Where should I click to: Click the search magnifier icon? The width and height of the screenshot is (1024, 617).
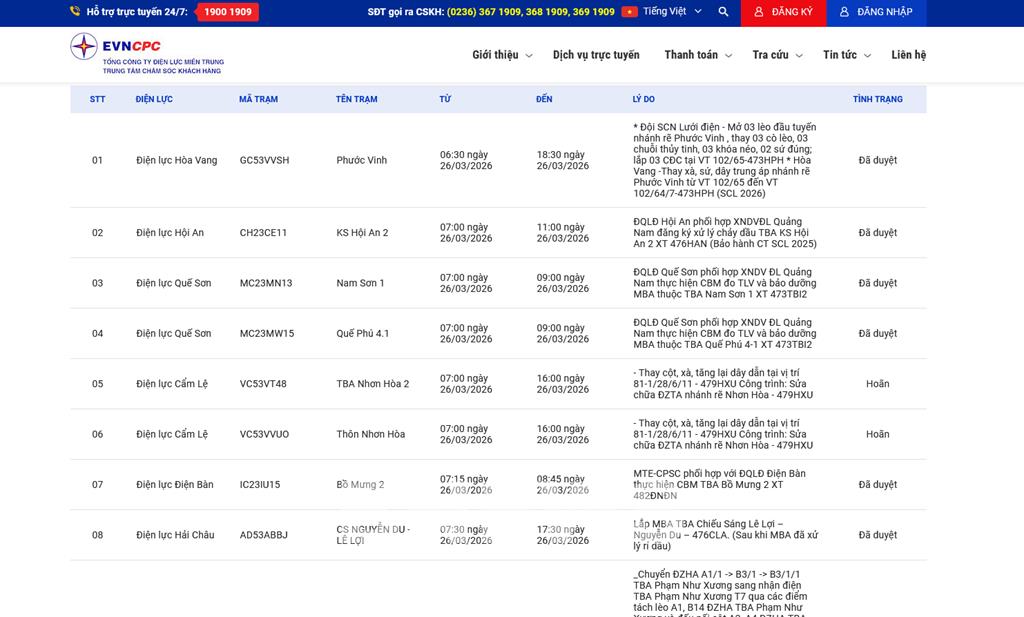(723, 12)
